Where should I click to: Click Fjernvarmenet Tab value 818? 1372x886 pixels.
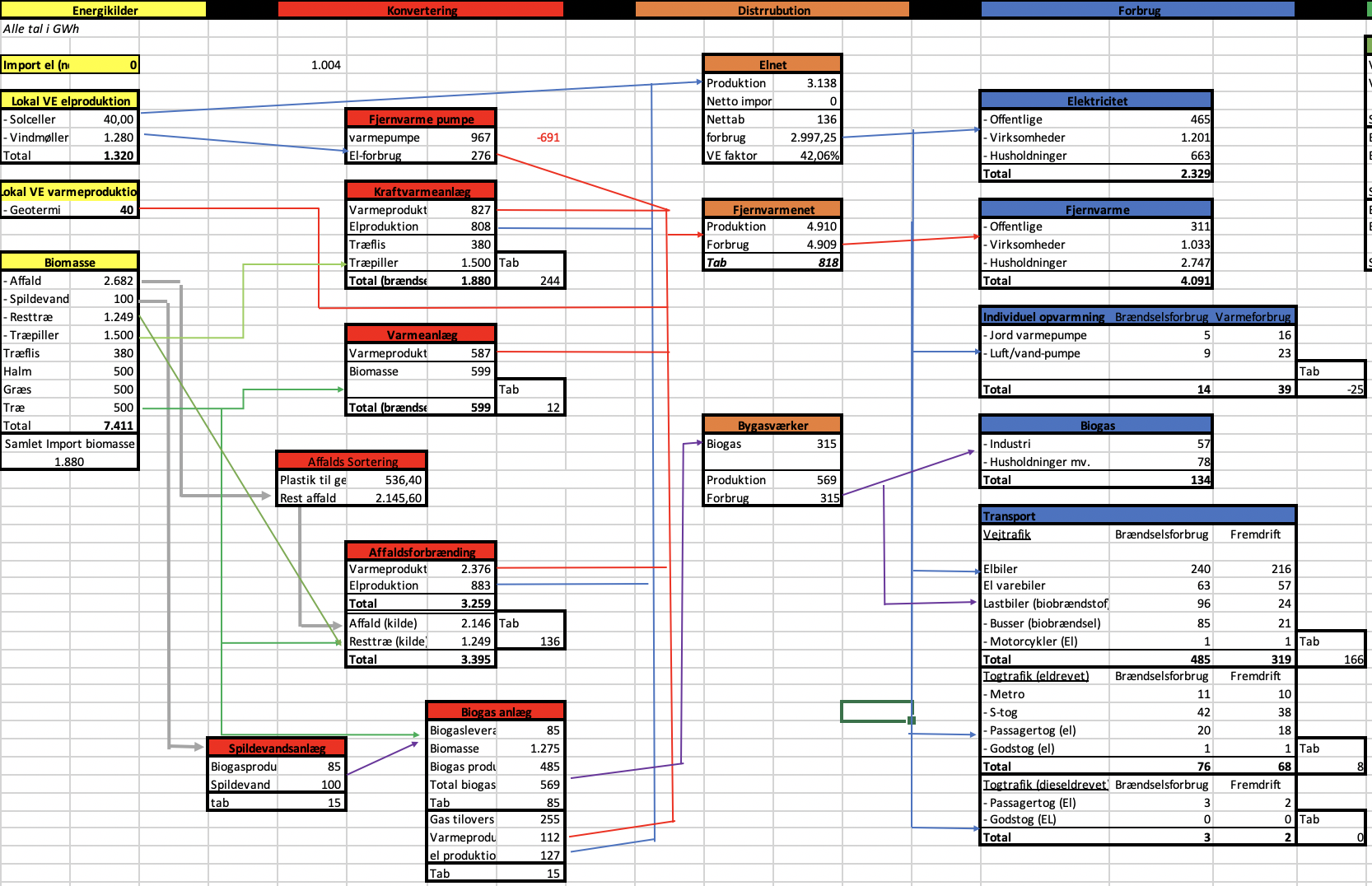click(828, 263)
